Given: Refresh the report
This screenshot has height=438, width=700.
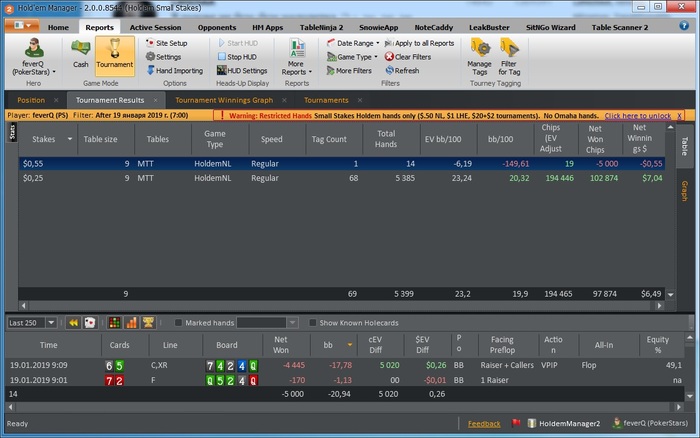Looking at the screenshot, I should coord(402,71).
